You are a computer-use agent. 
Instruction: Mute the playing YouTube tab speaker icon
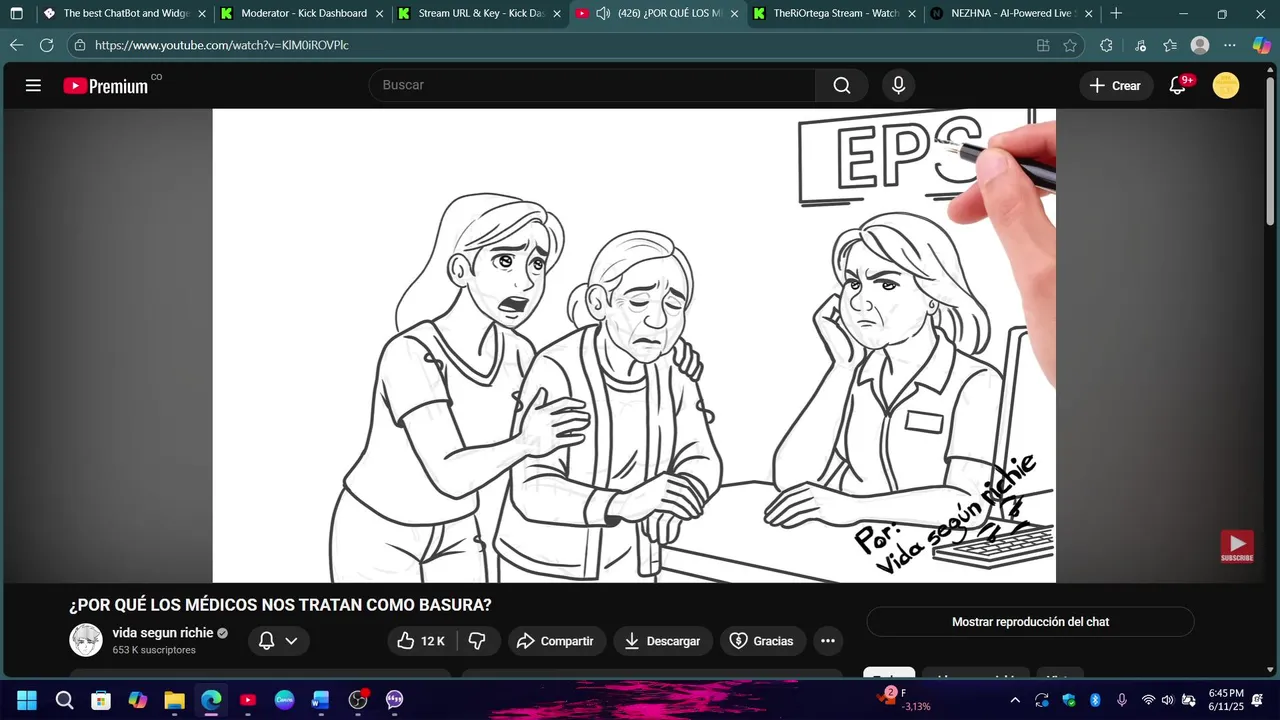(x=603, y=13)
